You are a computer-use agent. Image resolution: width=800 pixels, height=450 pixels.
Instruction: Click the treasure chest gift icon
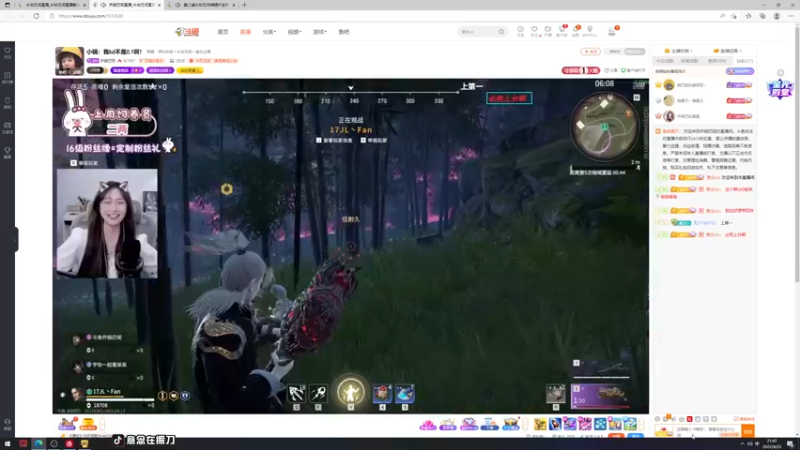510,423
